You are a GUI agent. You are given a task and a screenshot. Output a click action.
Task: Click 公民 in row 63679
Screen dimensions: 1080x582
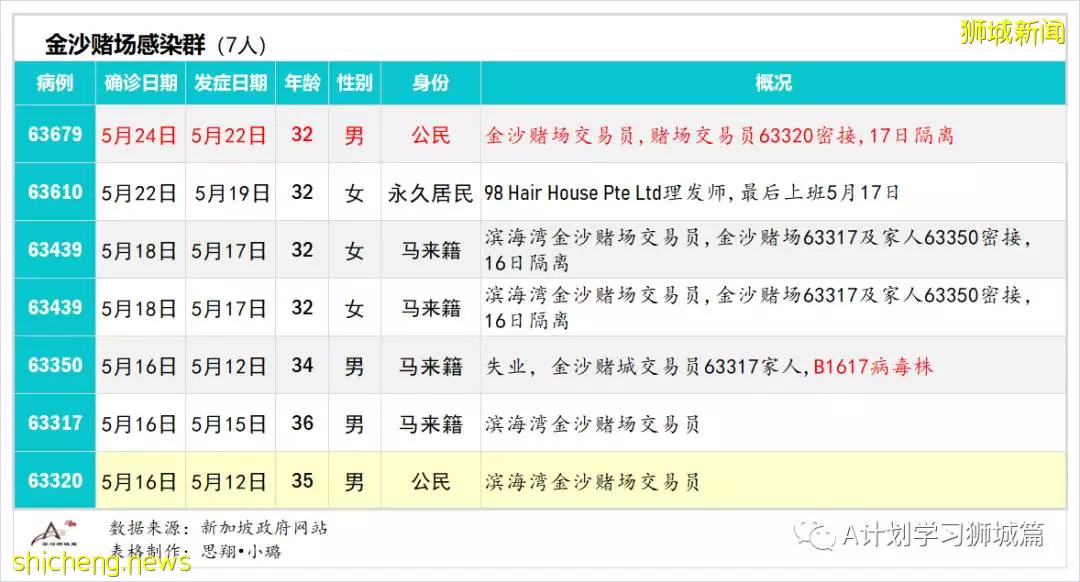pyautogui.click(x=430, y=135)
